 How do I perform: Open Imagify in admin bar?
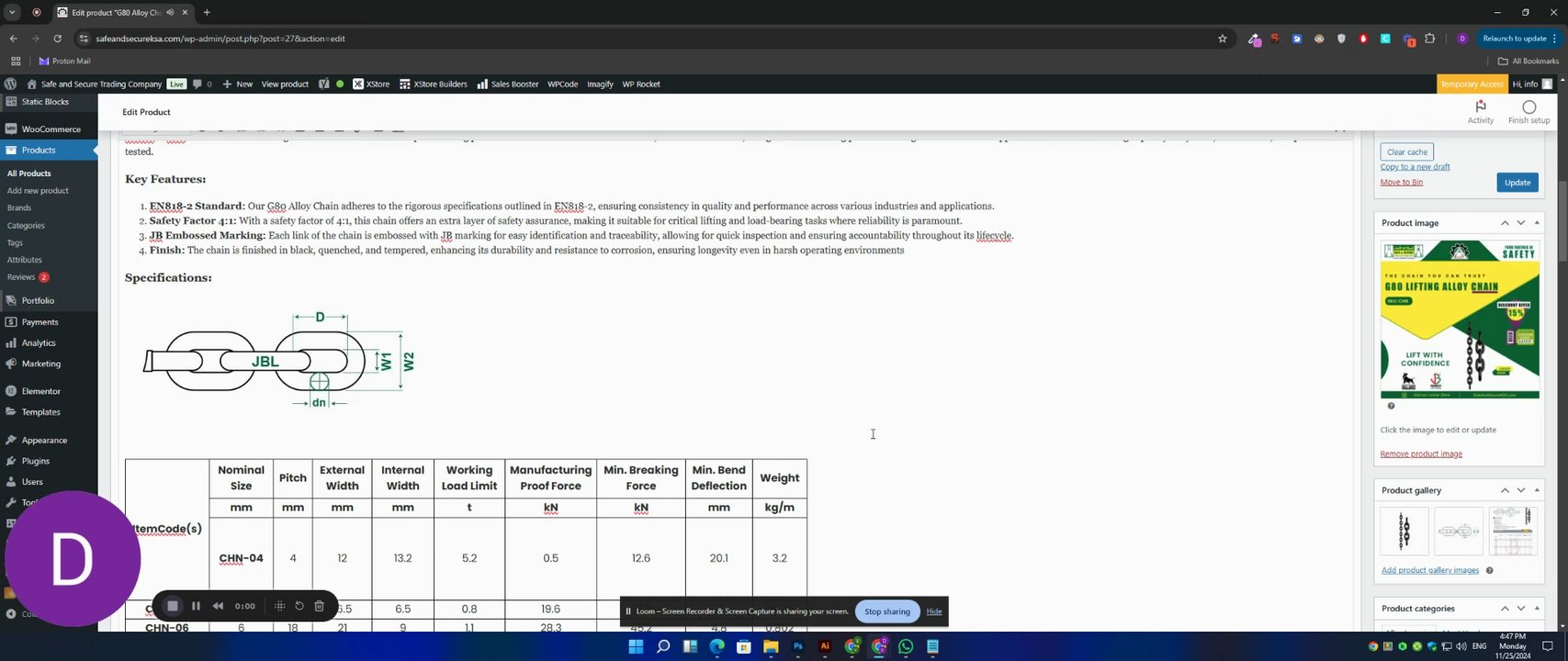[x=600, y=84]
